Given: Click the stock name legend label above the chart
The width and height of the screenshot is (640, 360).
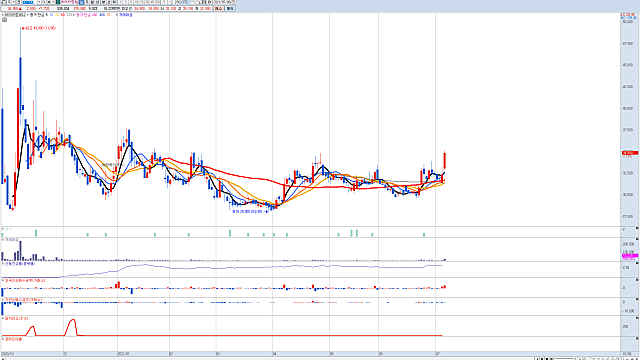Looking at the screenshot, I should point(14,15).
